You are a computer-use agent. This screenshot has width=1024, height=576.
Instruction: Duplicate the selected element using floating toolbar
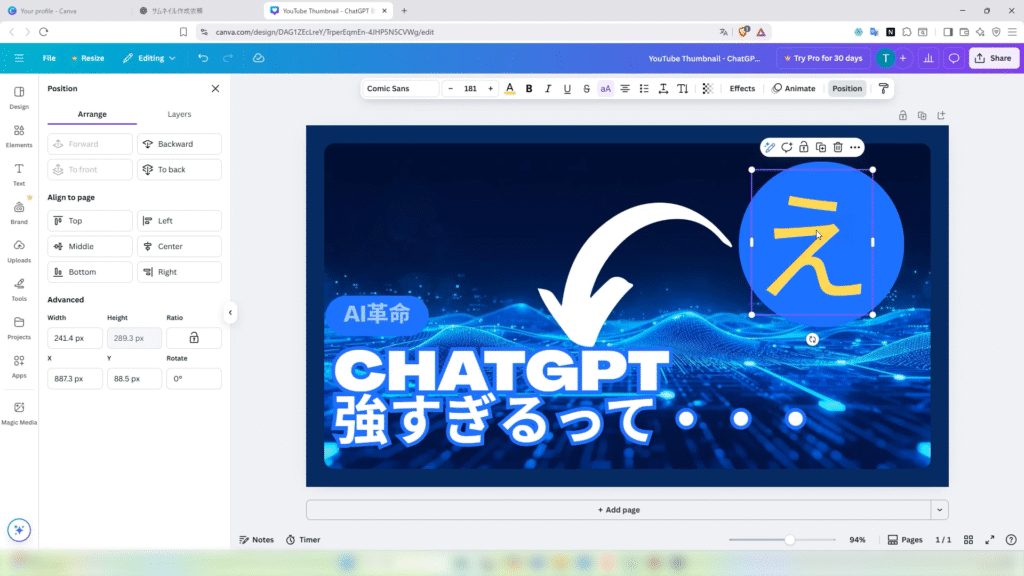[821, 147]
